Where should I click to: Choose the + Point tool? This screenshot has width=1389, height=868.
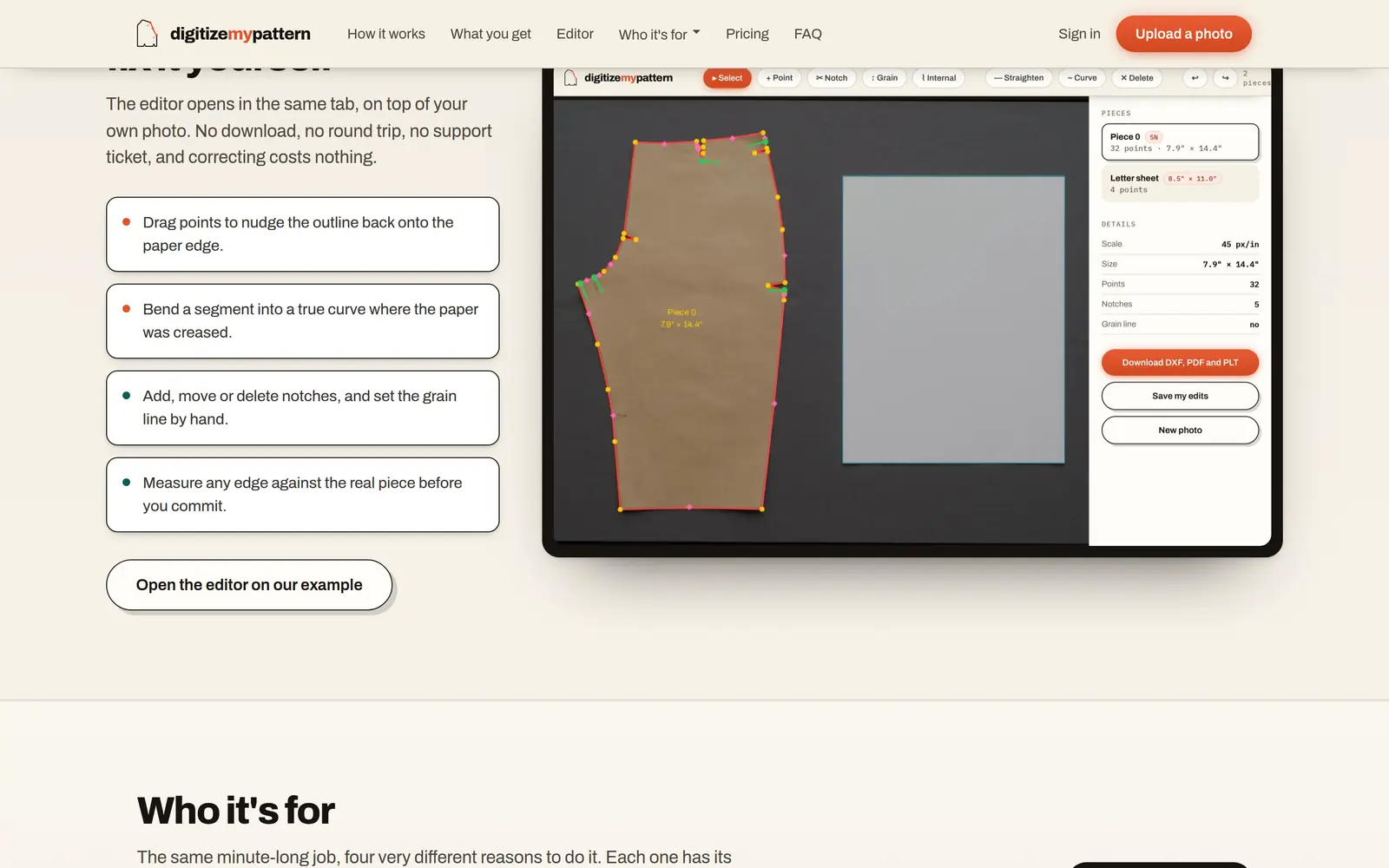click(x=780, y=78)
